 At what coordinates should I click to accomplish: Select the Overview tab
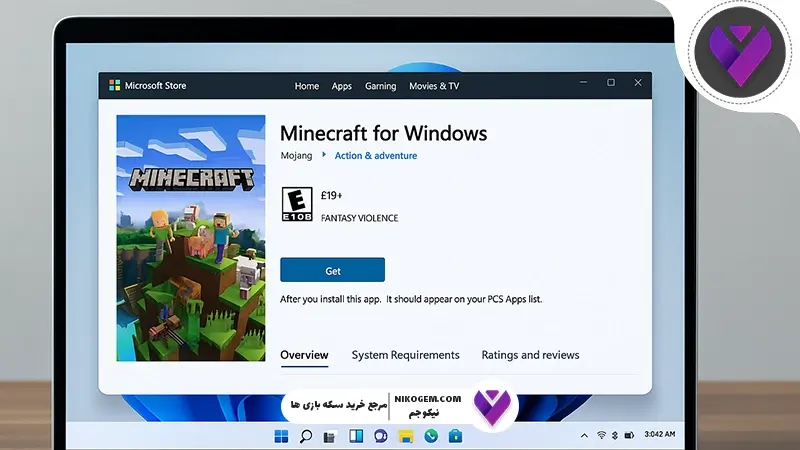click(304, 355)
